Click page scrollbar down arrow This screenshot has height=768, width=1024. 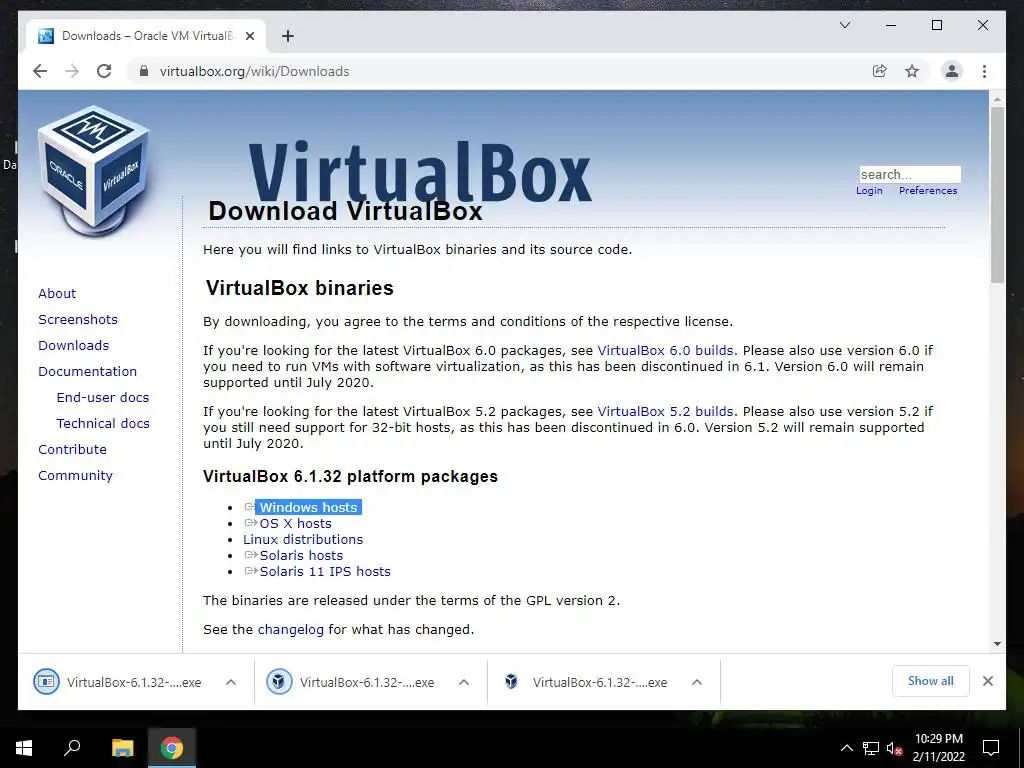[997, 644]
